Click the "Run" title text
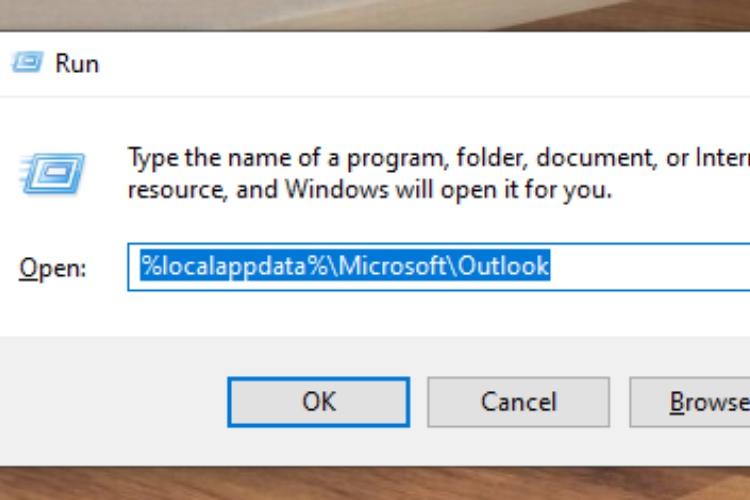The width and height of the screenshot is (750, 500). pos(77,64)
